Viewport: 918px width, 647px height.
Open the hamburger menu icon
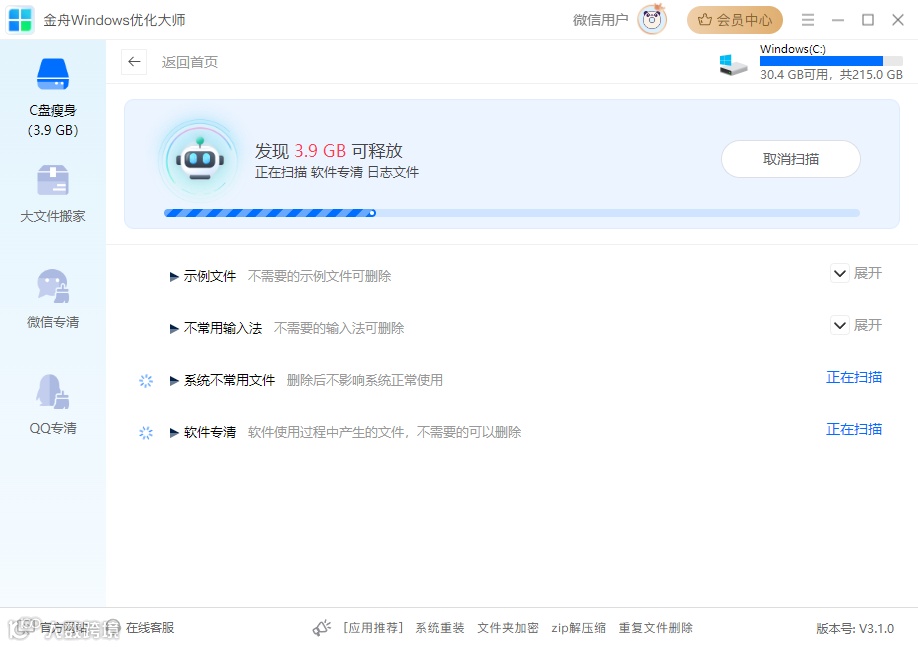pos(808,20)
